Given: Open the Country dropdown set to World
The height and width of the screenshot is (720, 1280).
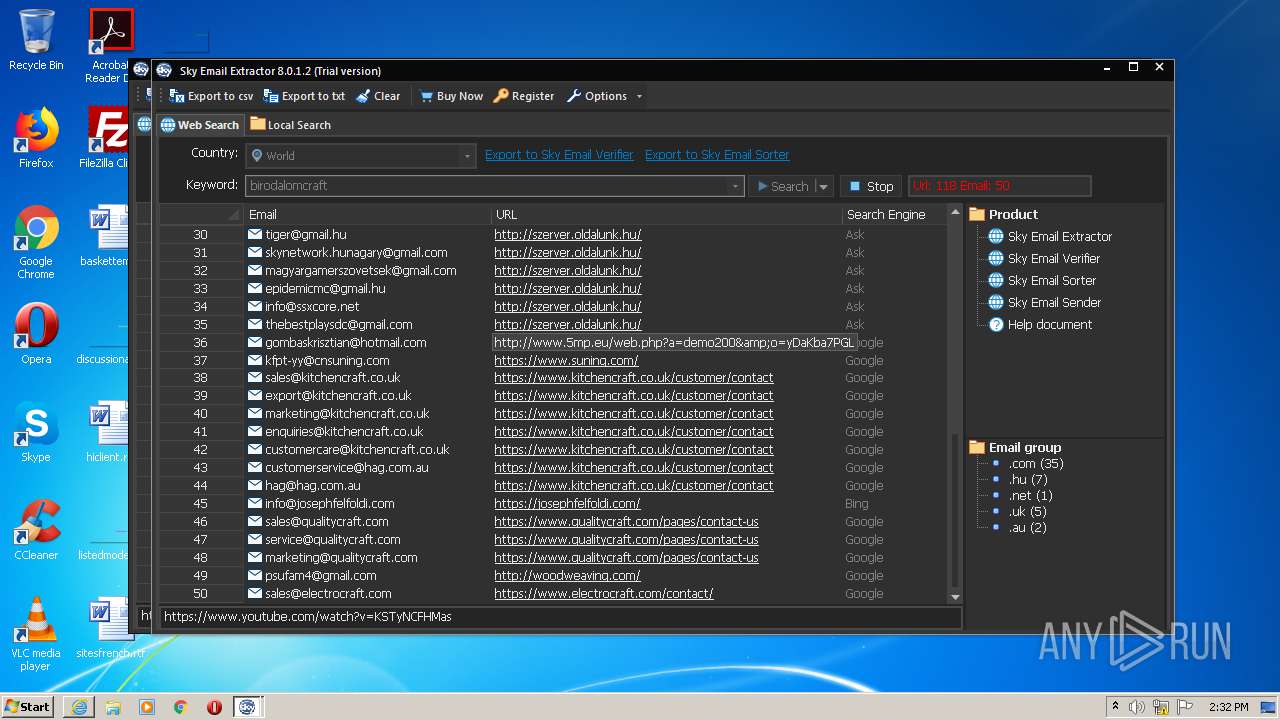Looking at the screenshot, I should 360,156.
